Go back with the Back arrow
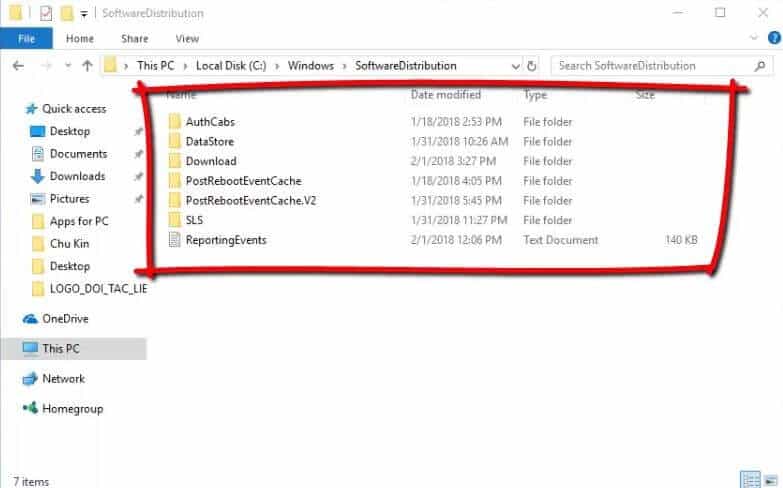 pos(18,65)
